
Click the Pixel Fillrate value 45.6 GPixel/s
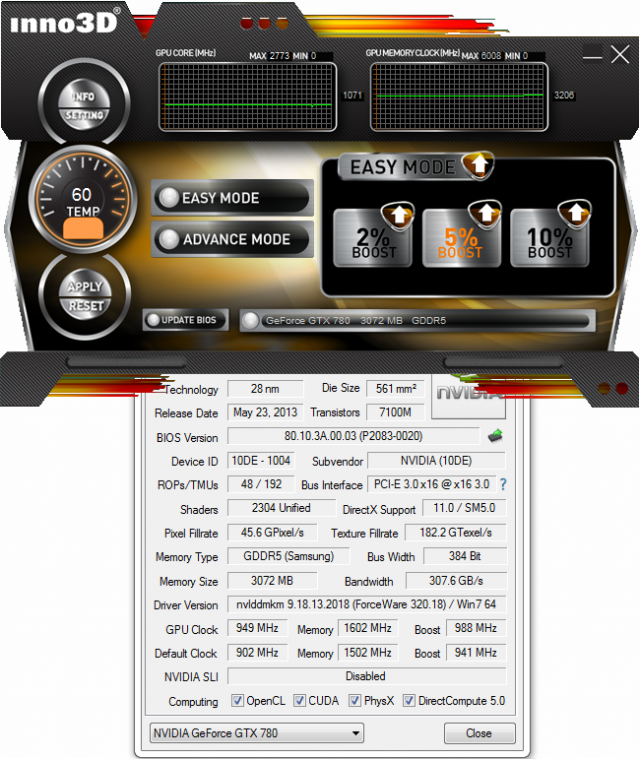272,532
